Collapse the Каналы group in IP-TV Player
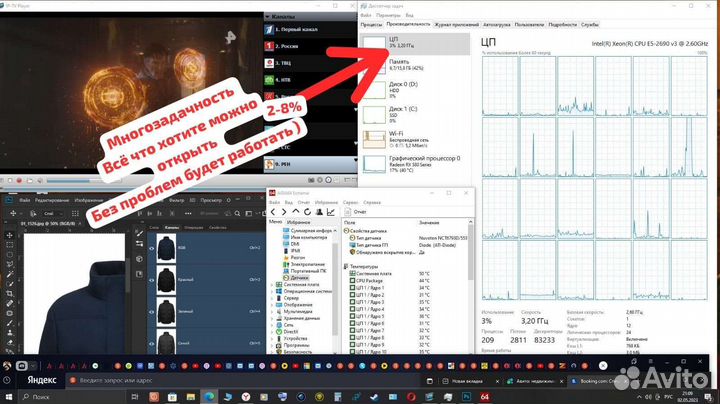The image size is (720, 404). click(267, 17)
